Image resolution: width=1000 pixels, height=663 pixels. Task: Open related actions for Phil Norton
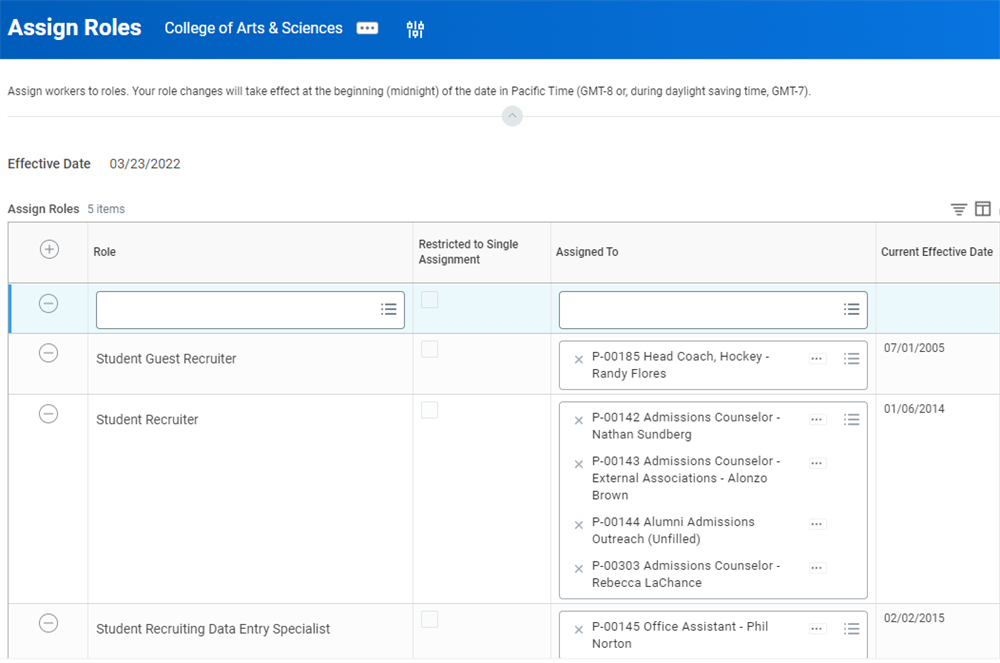tap(817, 629)
